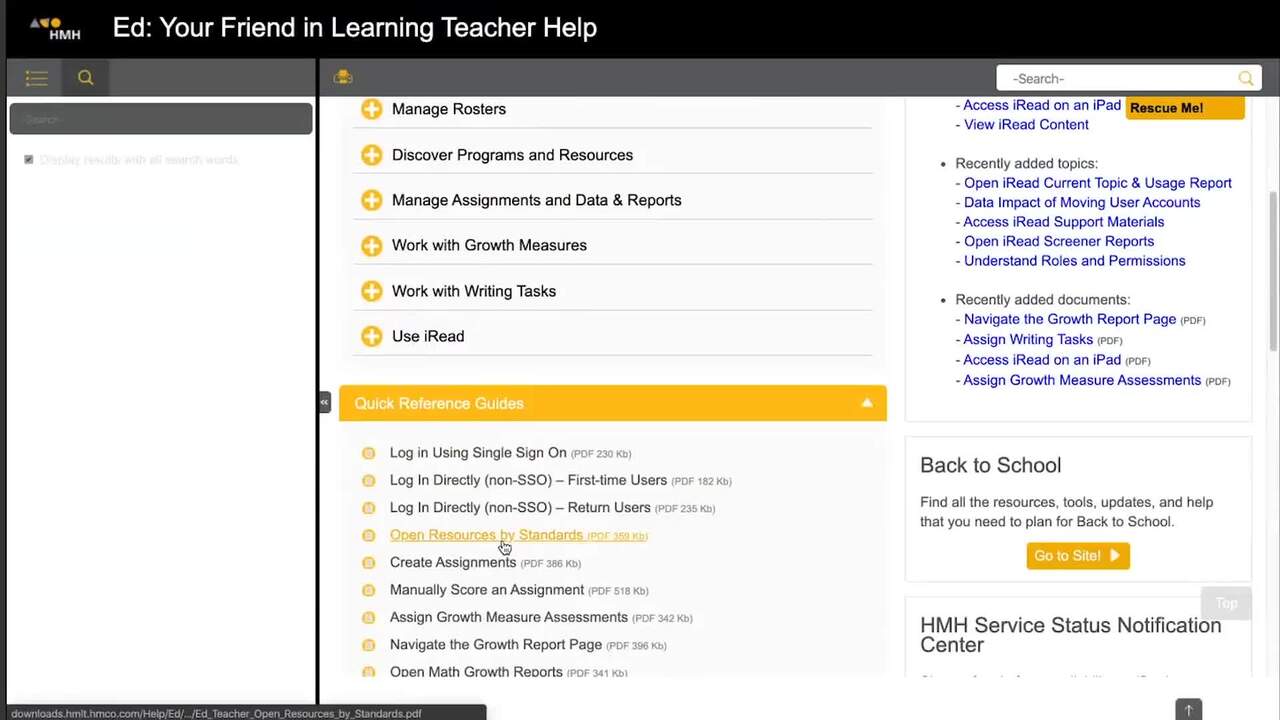Open Log In Directly First-time Users PDF
Image resolution: width=1280 pixels, height=720 pixels.
pos(528,480)
